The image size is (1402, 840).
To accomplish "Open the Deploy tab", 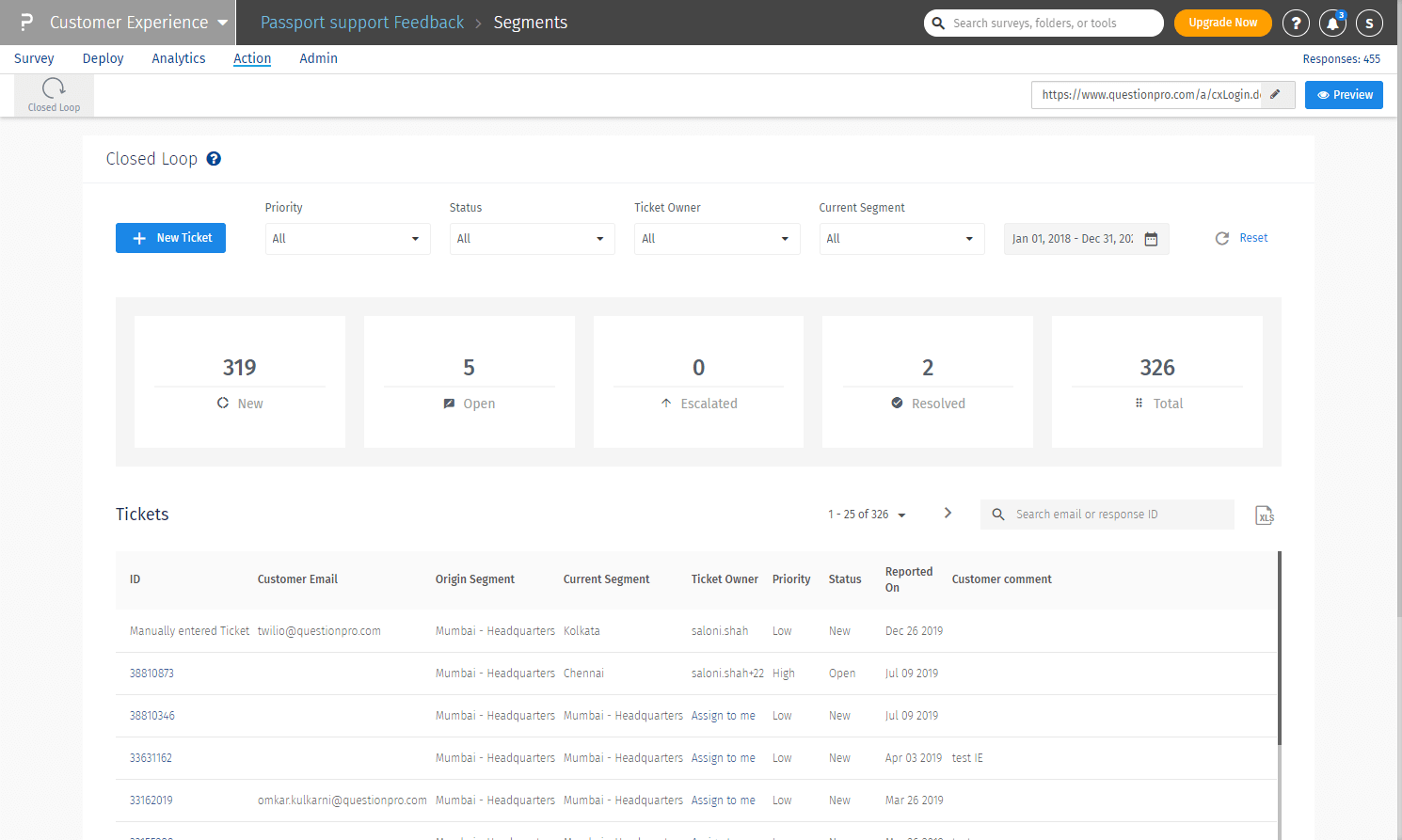I will [x=103, y=58].
